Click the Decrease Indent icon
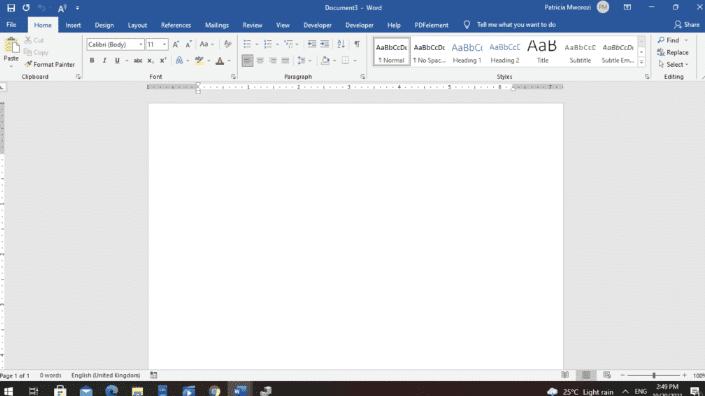This screenshot has height=396, width=705. coord(312,44)
